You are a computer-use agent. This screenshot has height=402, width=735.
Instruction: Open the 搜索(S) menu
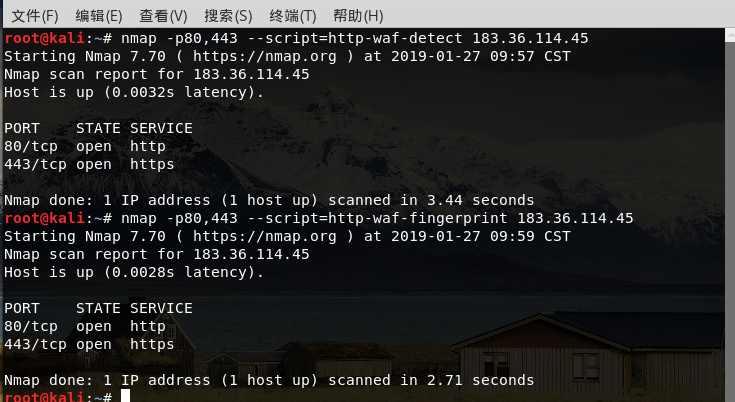(x=228, y=16)
